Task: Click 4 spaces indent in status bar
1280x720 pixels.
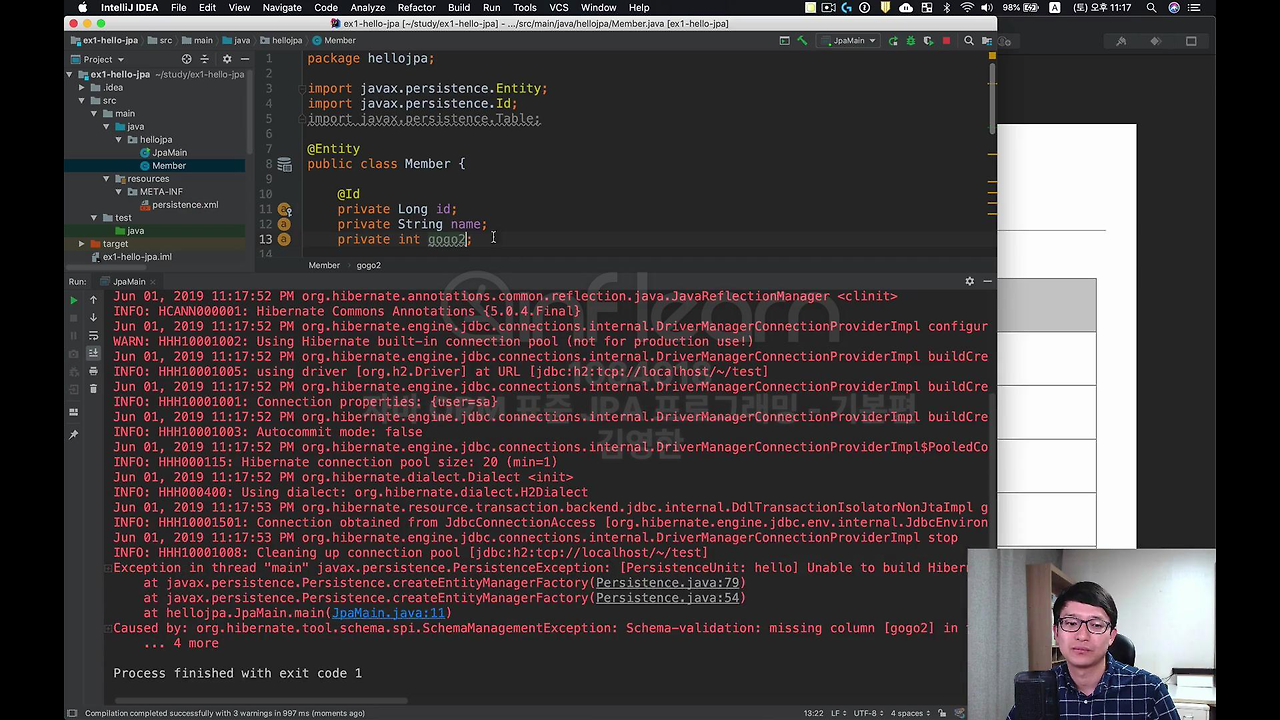Action: 910,713
